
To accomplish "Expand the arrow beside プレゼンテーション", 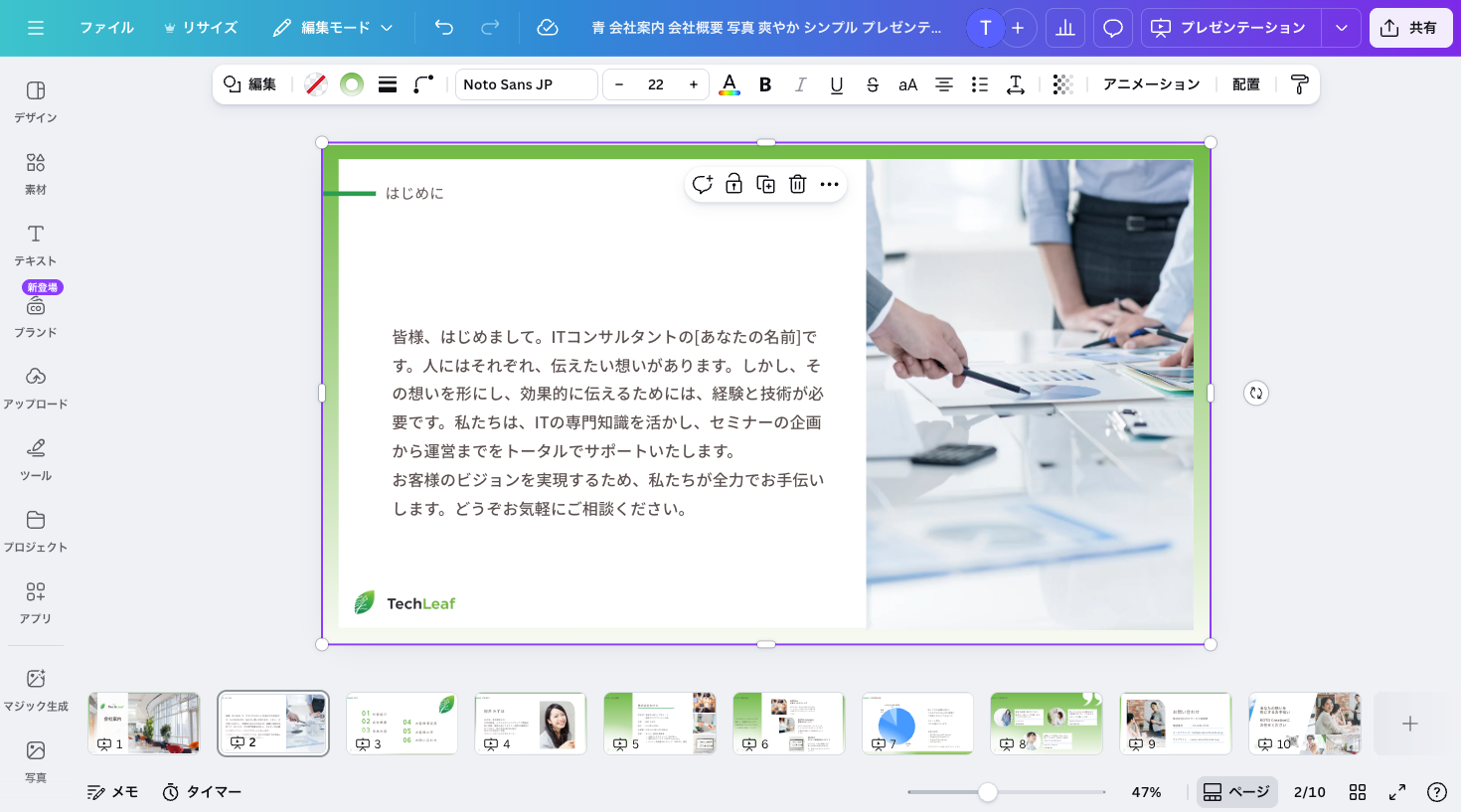I will (1341, 28).
